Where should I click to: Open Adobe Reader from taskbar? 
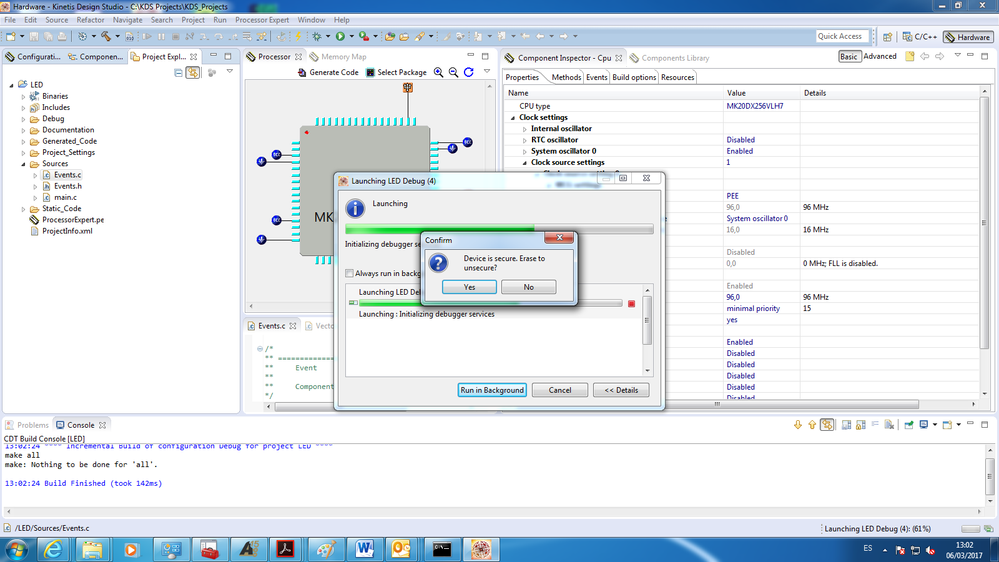pyautogui.click(x=285, y=549)
